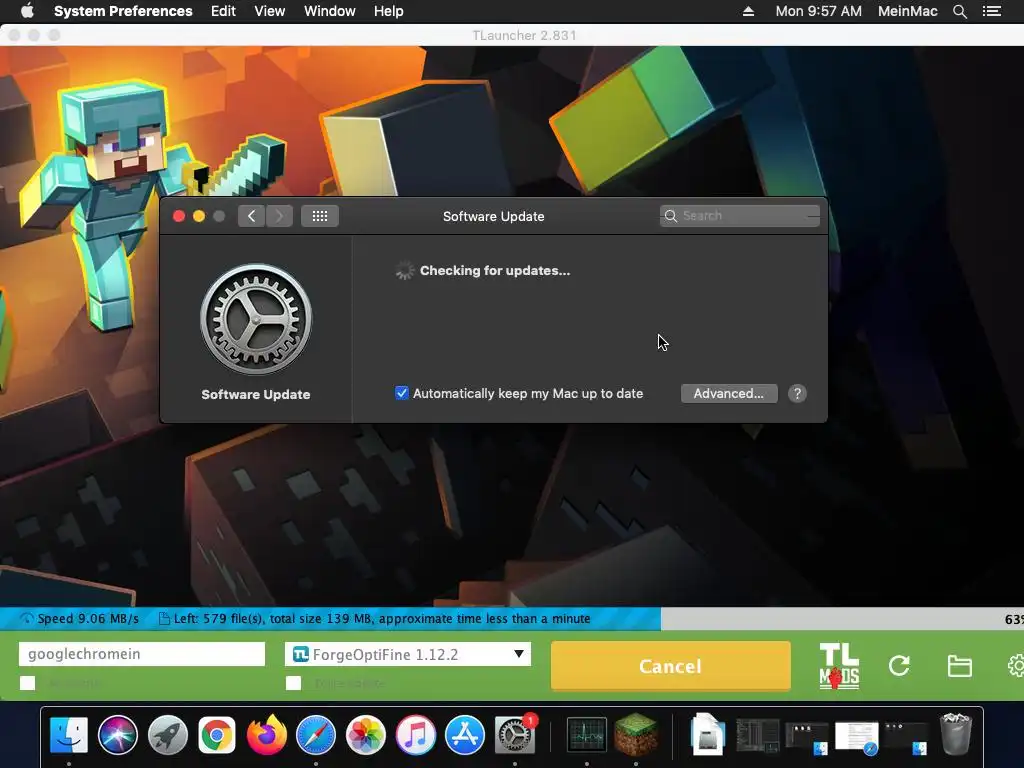Open TLauncher settings gear icon
The width and height of the screenshot is (1024, 768).
1016,666
